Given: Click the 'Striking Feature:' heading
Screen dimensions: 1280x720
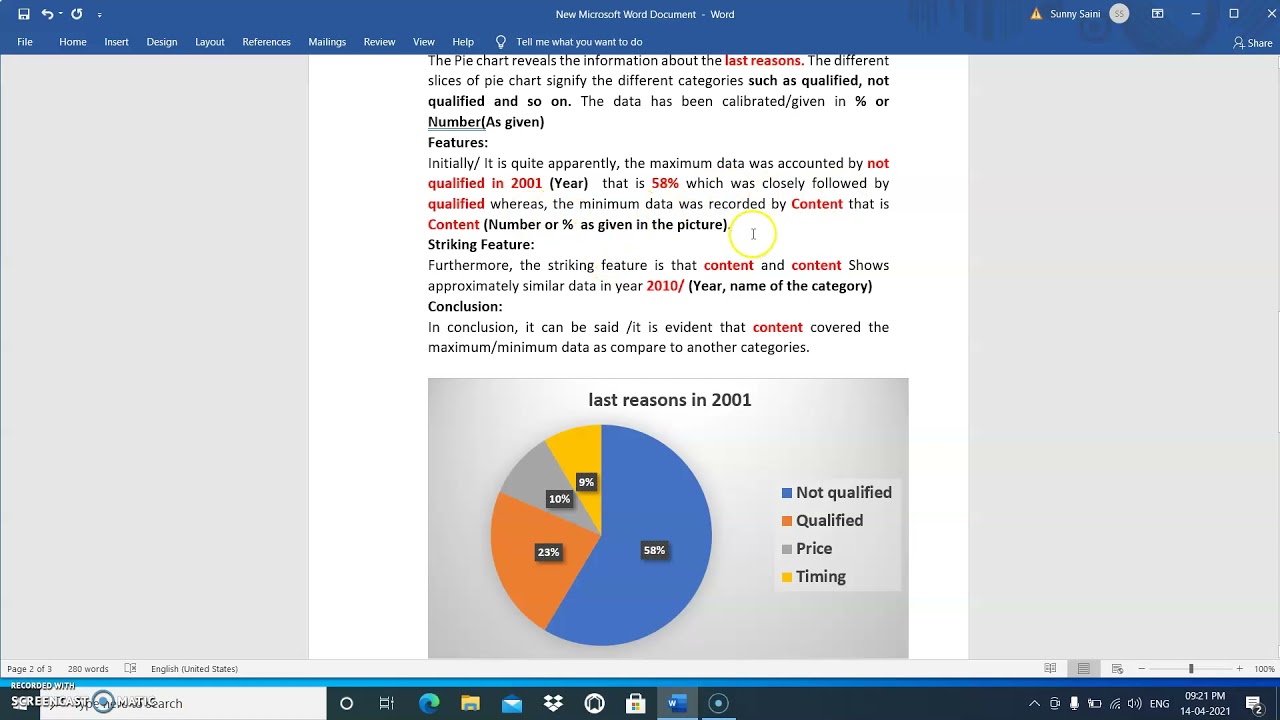Looking at the screenshot, I should click(481, 245).
